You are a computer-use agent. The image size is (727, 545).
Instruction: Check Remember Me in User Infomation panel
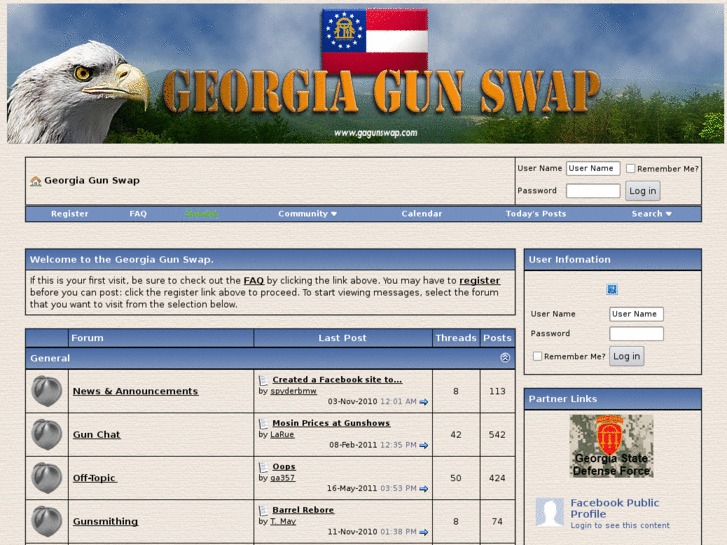[537, 356]
